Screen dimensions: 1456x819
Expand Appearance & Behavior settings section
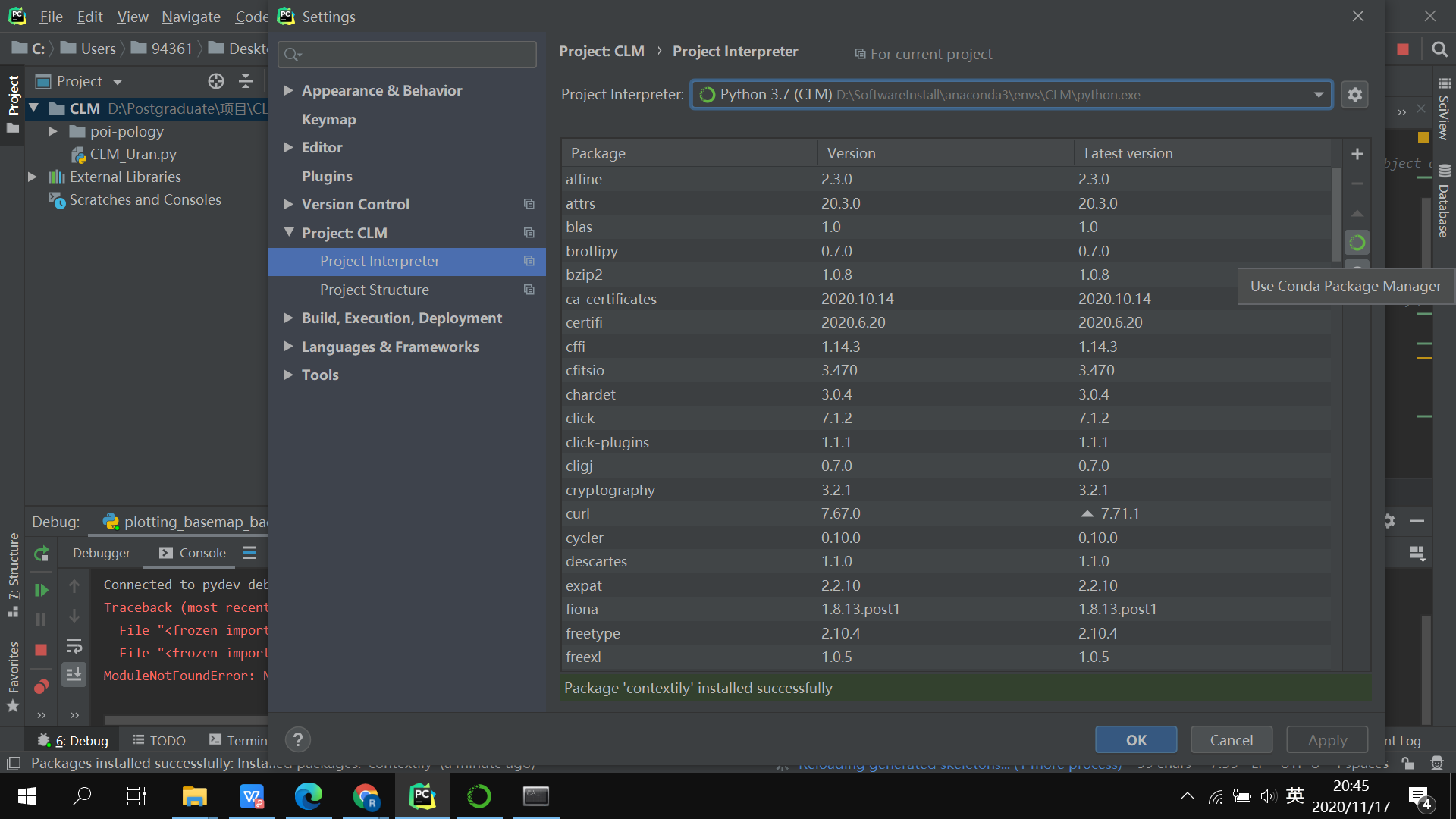(288, 90)
